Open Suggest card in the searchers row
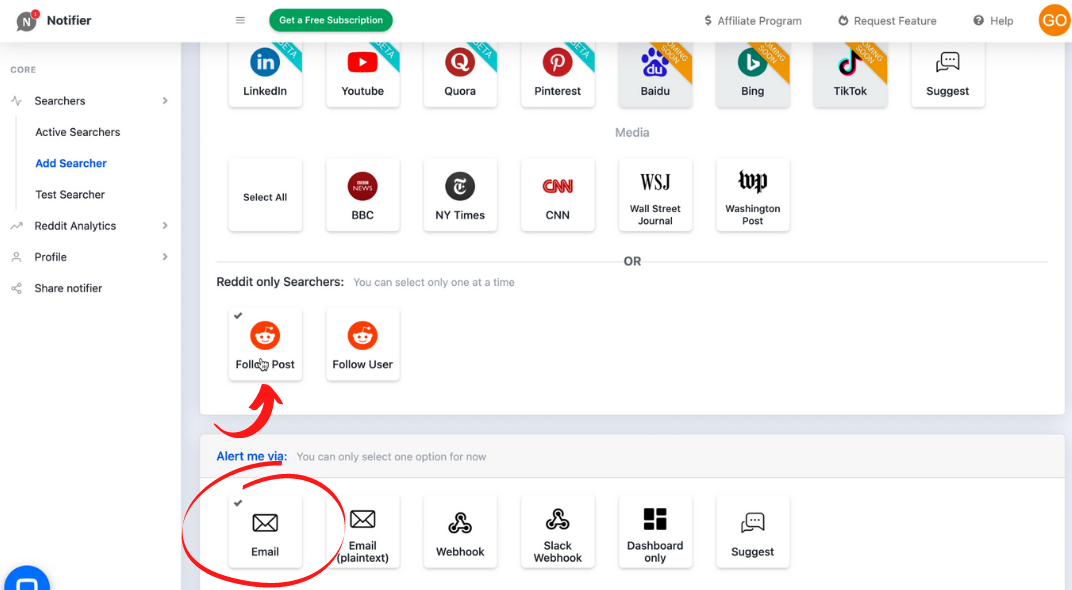 pyautogui.click(x=948, y=74)
